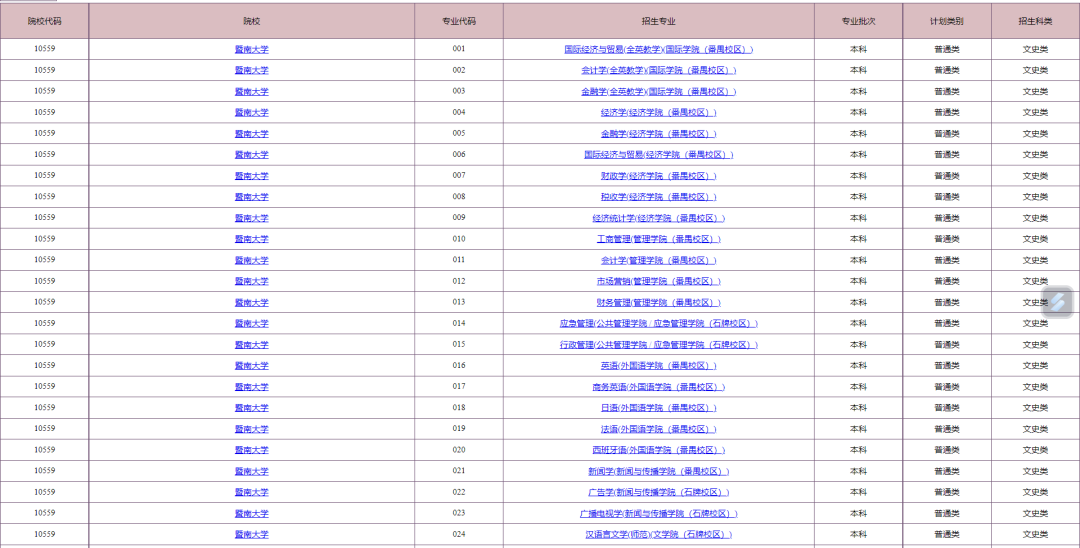Open the 金融学(经济学院) major link

(658, 134)
